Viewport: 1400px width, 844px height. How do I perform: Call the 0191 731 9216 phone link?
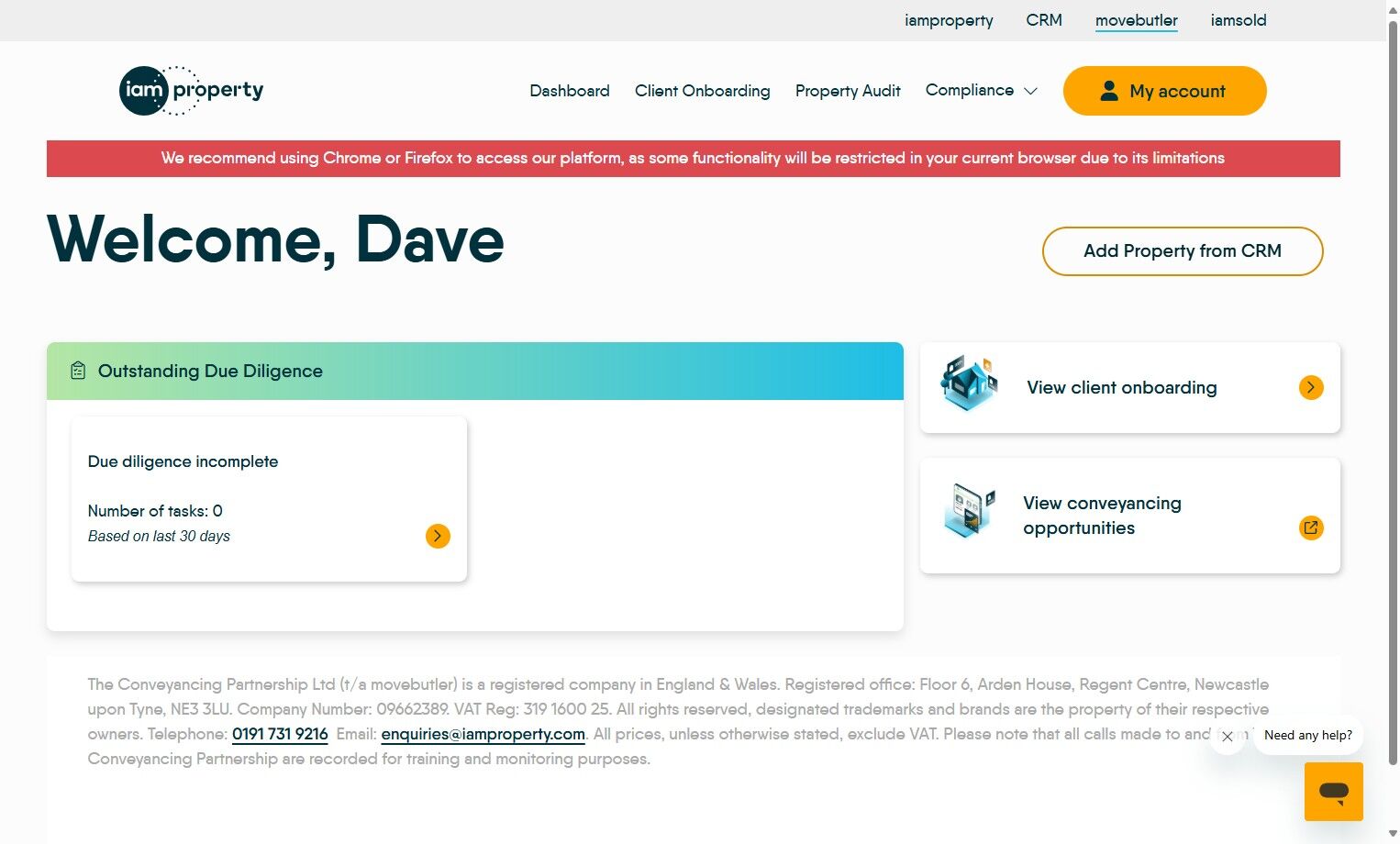click(280, 734)
